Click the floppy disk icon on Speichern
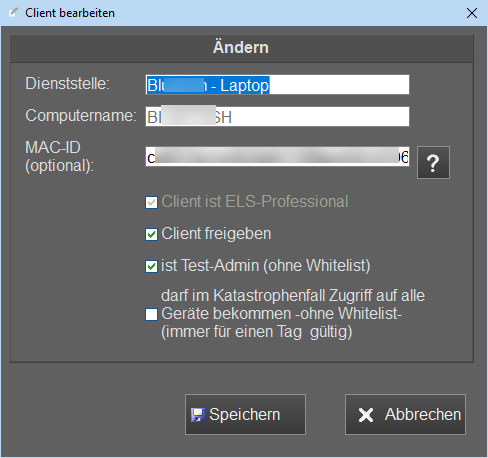 (197, 415)
